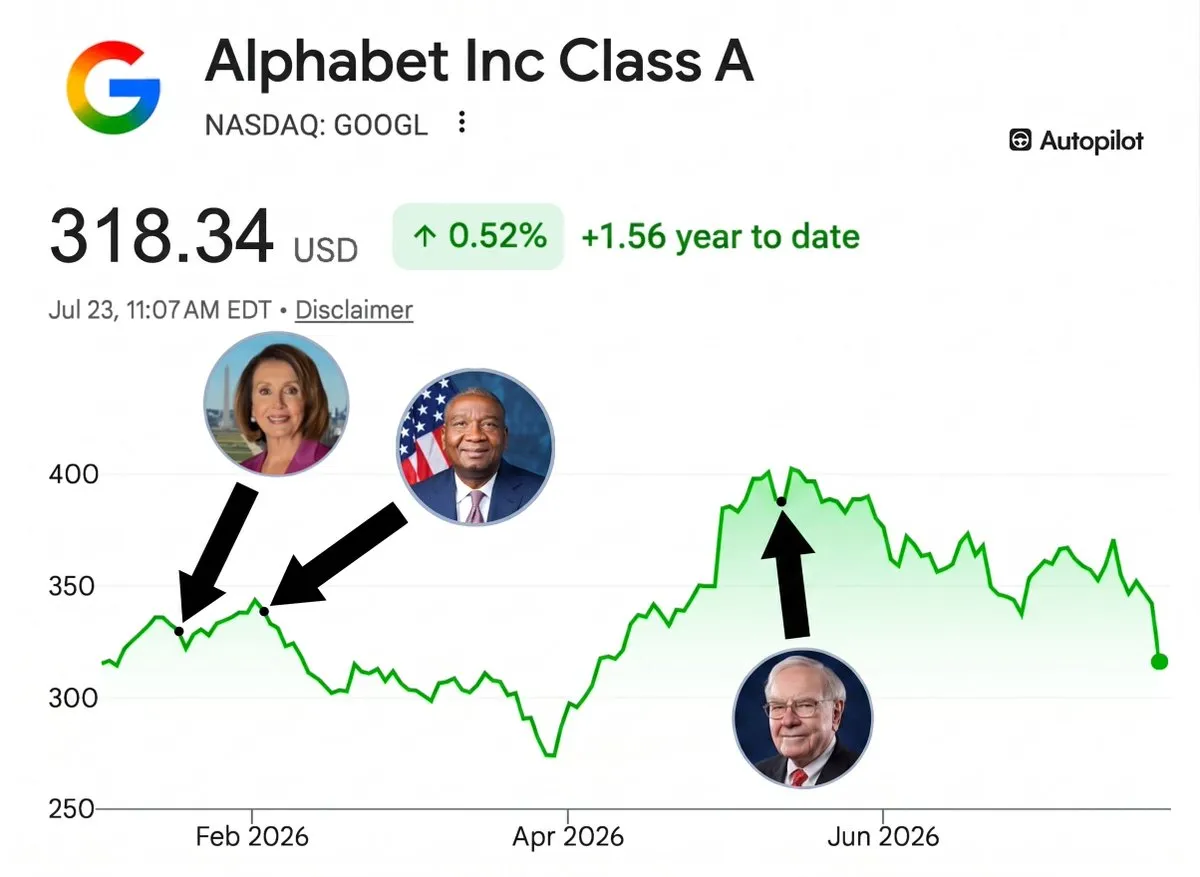The height and width of the screenshot is (877, 1200).
Task: Open the three-dot menu beside GOOGL
Action: coord(461,123)
